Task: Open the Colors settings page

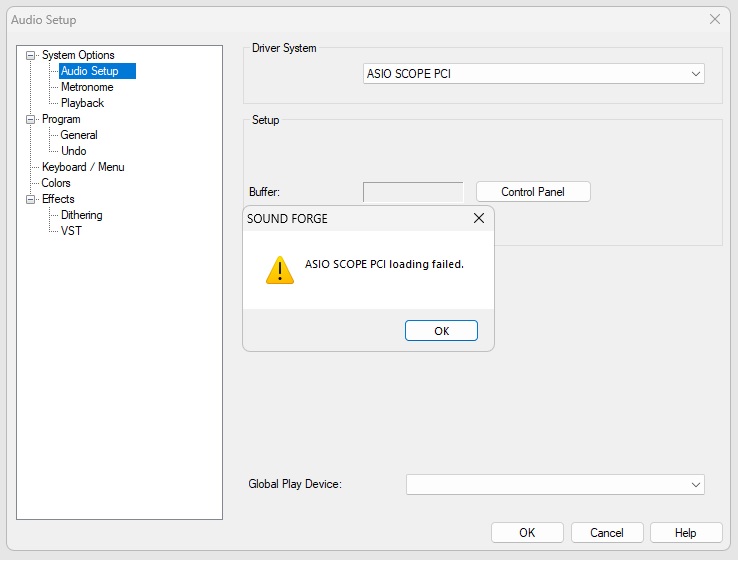Action: coord(56,183)
